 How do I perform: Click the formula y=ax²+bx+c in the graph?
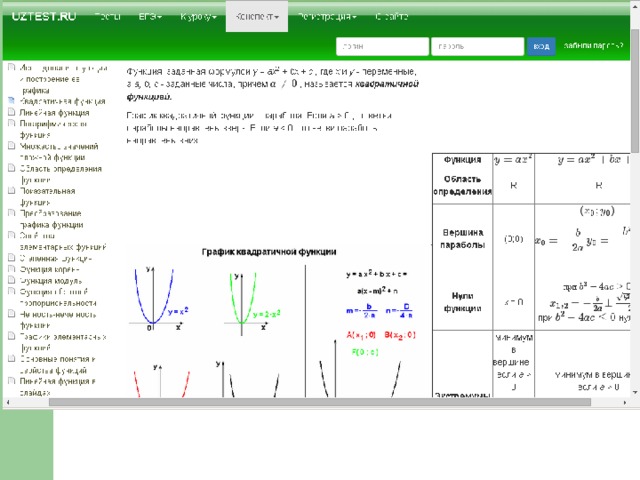point(376,274)
